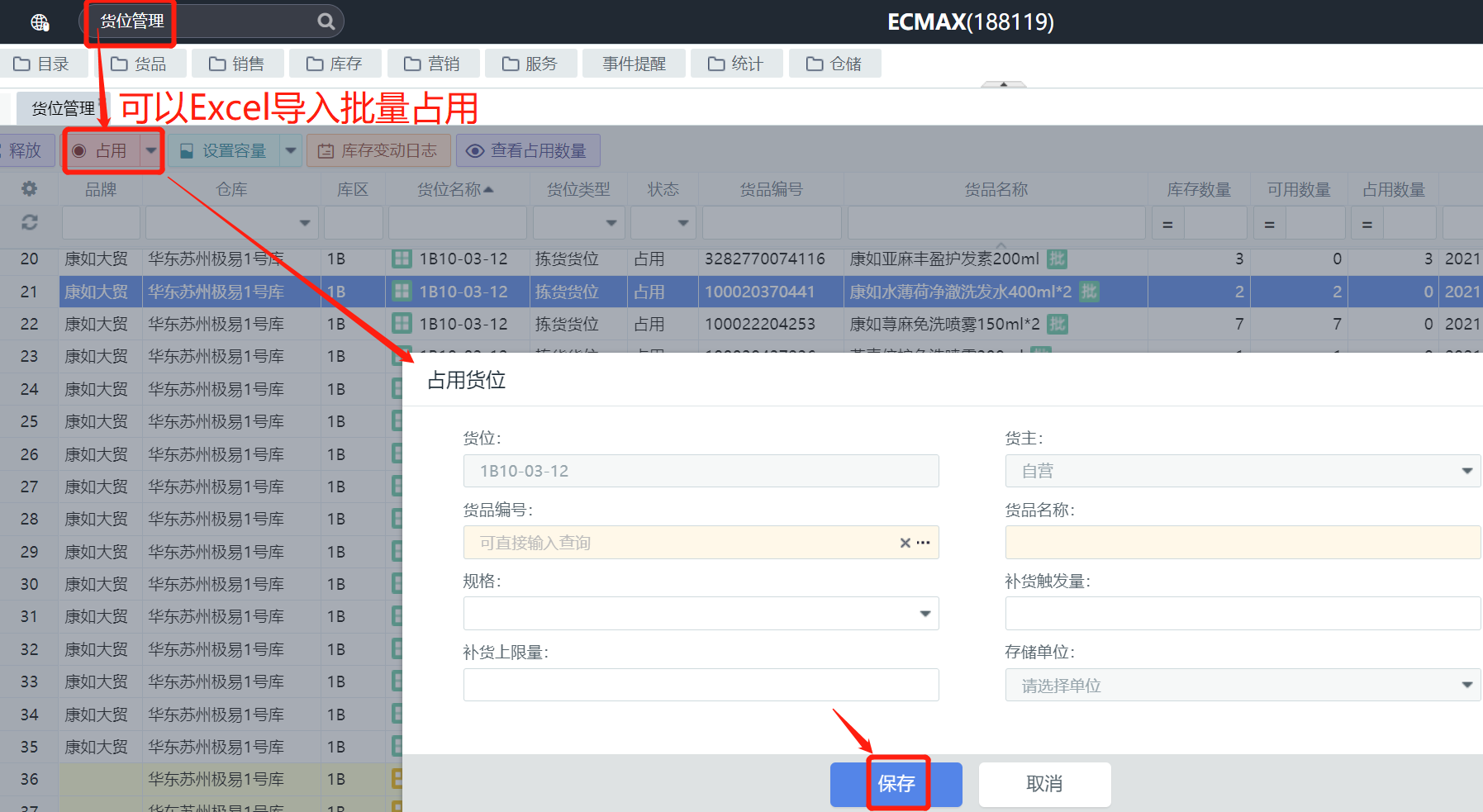This screenshot has width=1483, height=812.
Task: Clear the 货品编号 field with the X icon
Action: tap(905, 543)
